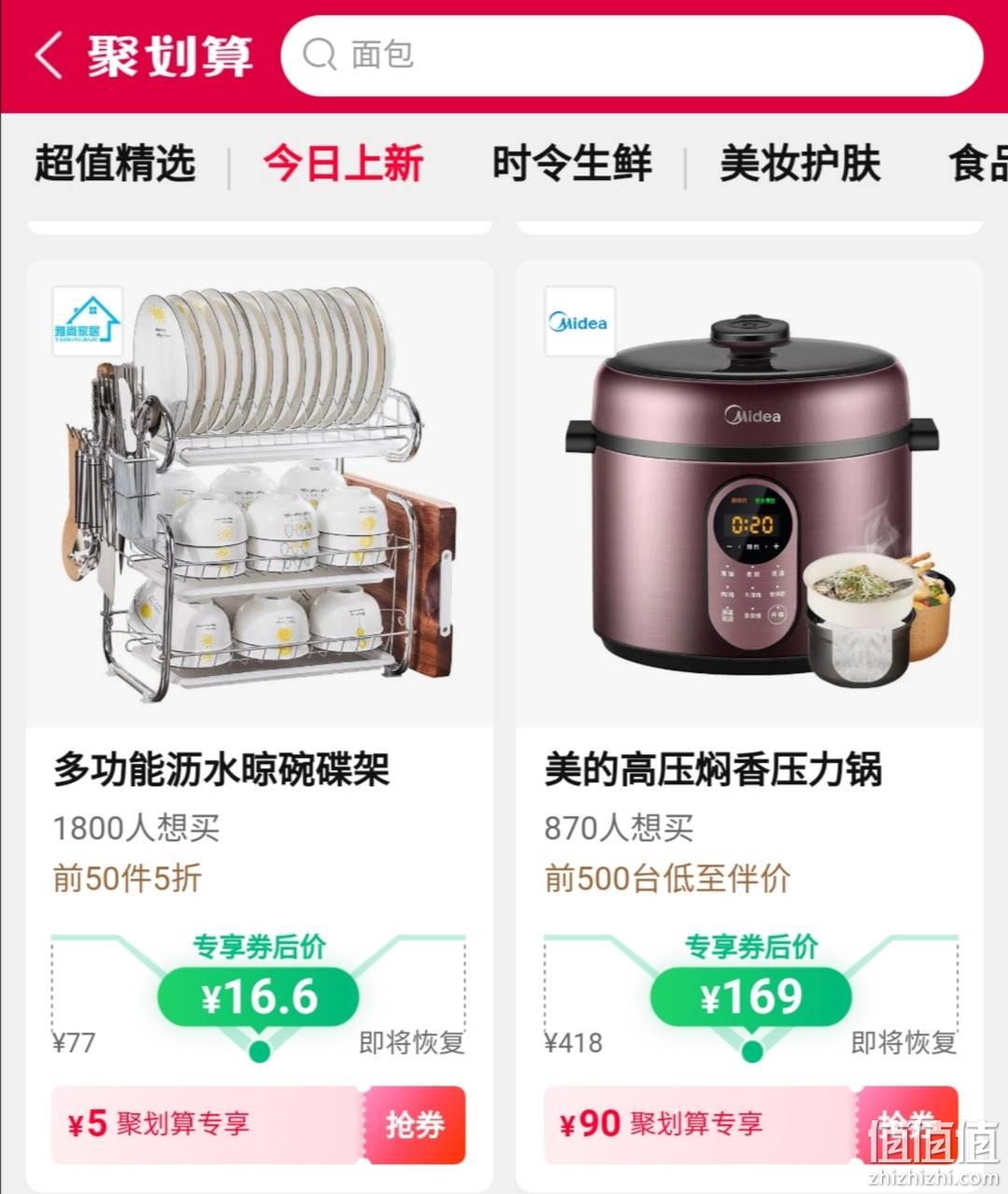The width and height of the screenshot is (1008, 1194).
Task: Tap the ¥90 聚划算专享 coupon label
Action: 662,1124
